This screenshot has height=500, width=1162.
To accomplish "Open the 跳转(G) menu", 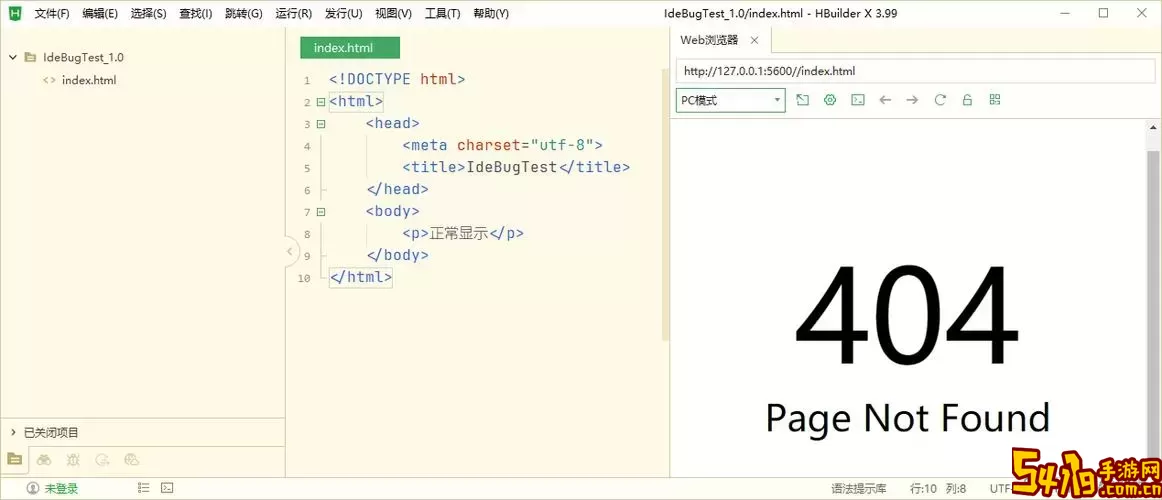I will coord(244,13).
